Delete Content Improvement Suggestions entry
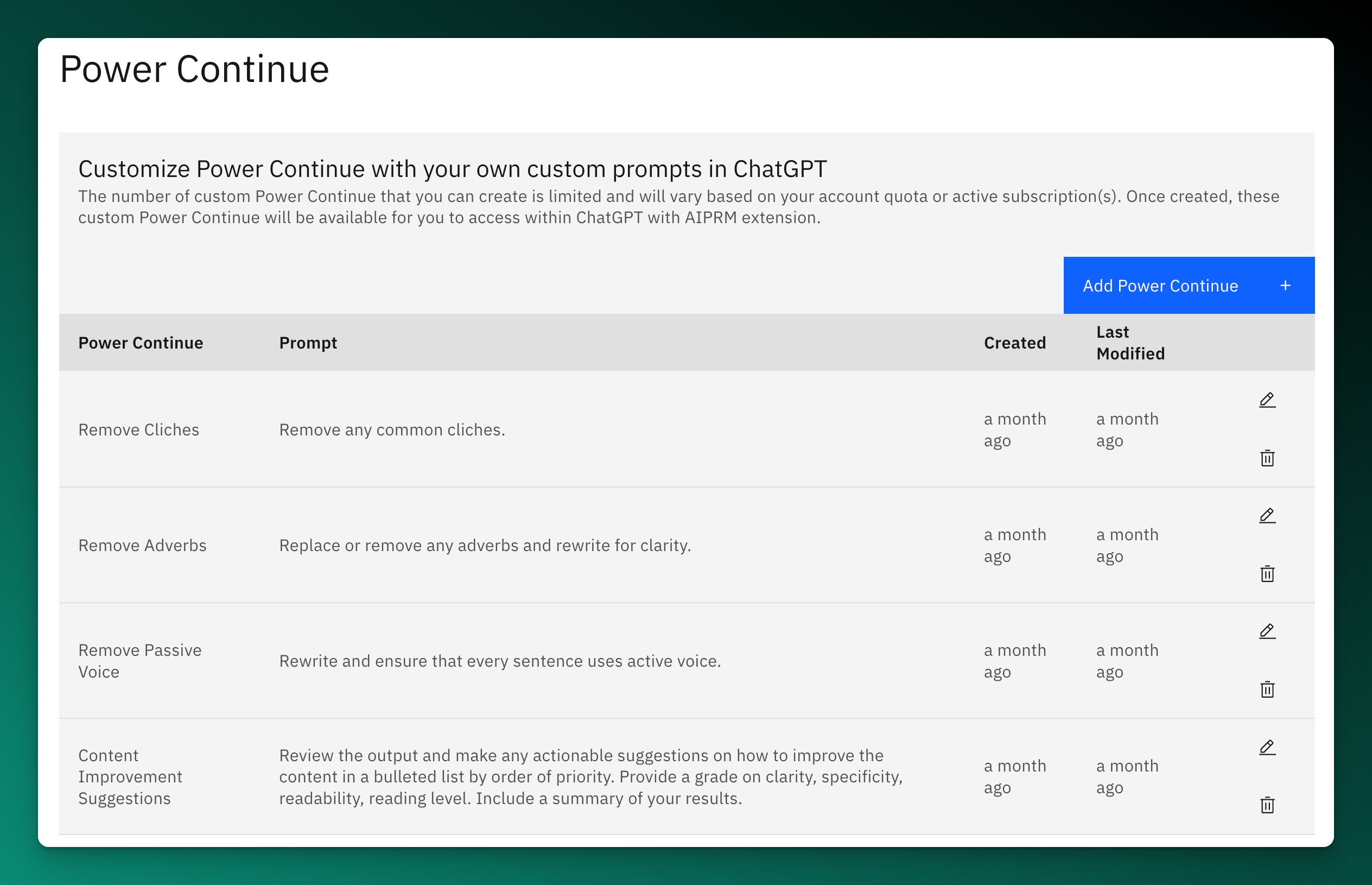The width and height of the screenshot is (1372, 885). coord(1267,805)
